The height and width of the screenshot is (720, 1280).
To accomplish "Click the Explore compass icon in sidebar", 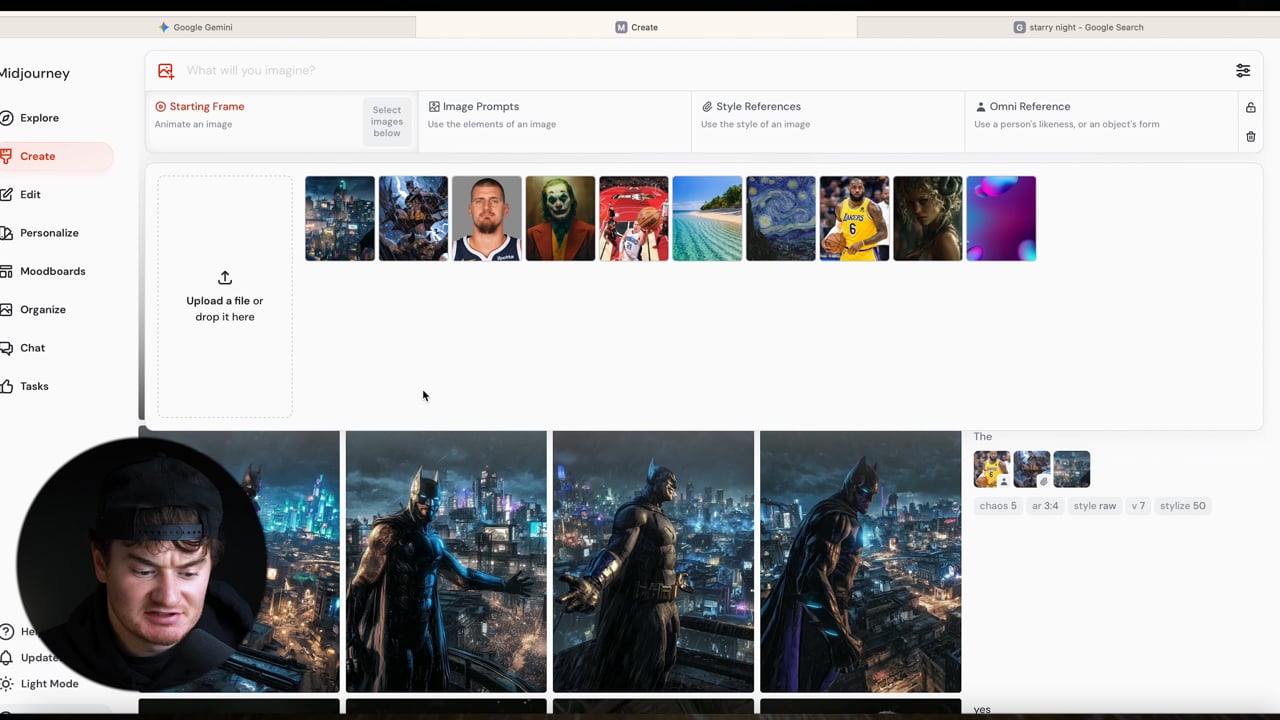I will pyautogui.click(x=6, y=118).
